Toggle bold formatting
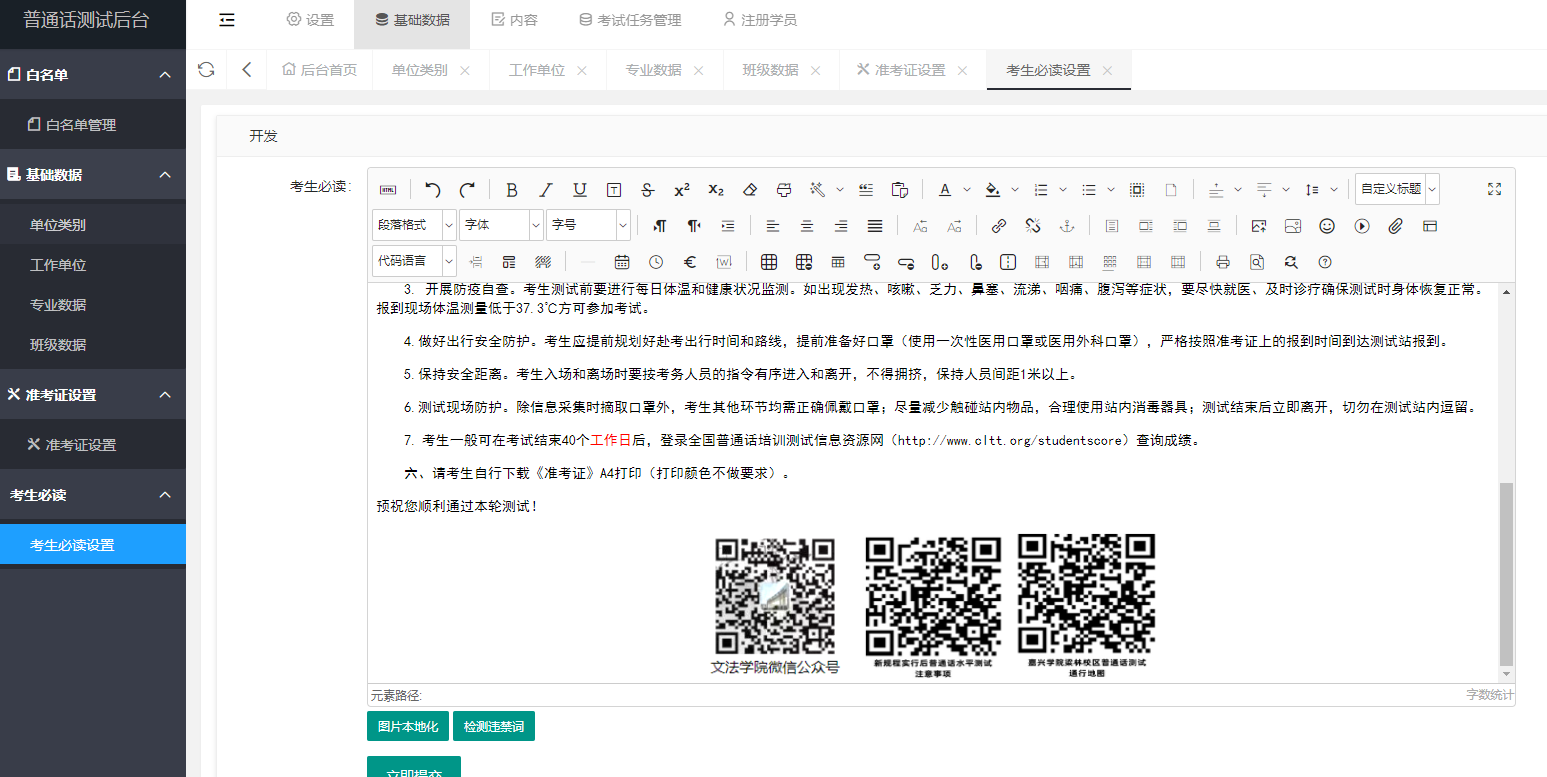This screenshot has height=777, width=1547. click(x=512, y=190)
